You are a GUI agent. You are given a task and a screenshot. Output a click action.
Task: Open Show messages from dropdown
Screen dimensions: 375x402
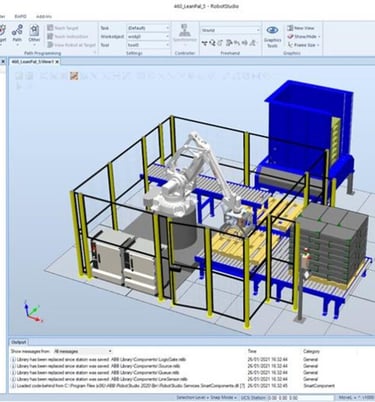(x=82, y=351)
